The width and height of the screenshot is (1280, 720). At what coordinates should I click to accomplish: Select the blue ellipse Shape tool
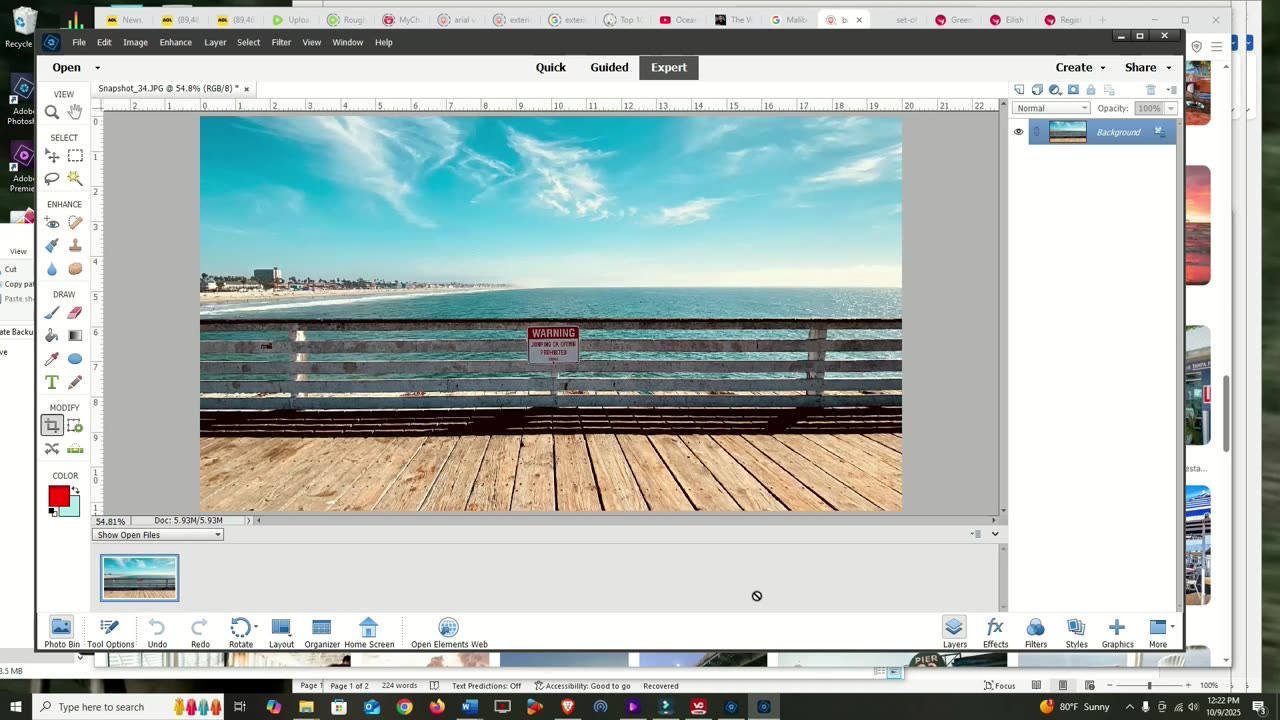coord(75,359)
